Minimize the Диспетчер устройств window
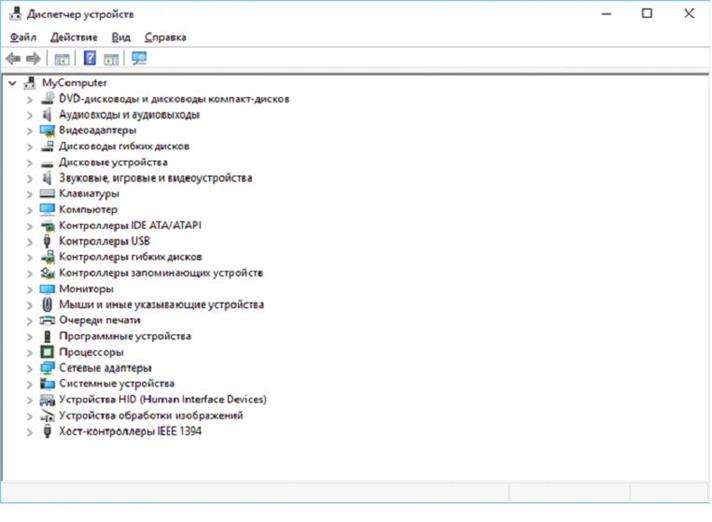 pos(606,14)
